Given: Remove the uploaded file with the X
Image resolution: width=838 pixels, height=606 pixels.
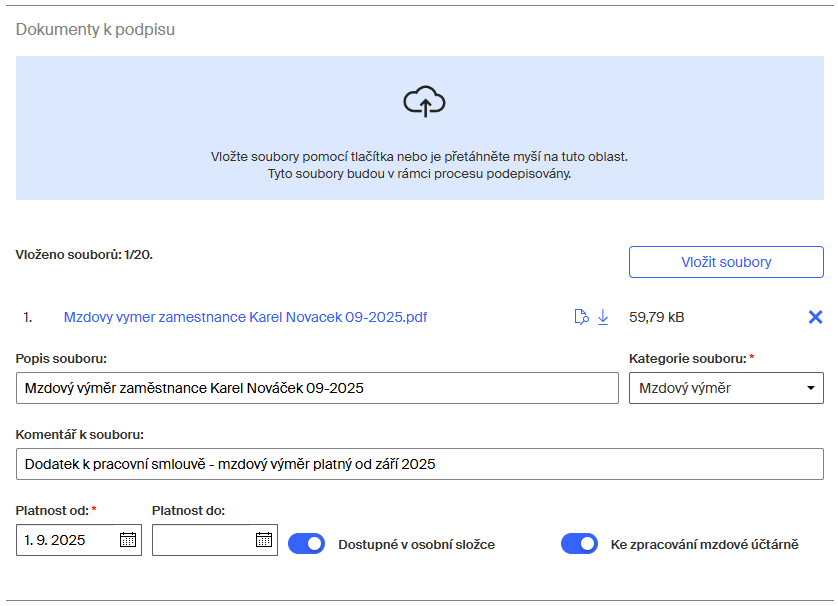Looking at the screenshot, I should pyautogui.click(x=815, y=317).
